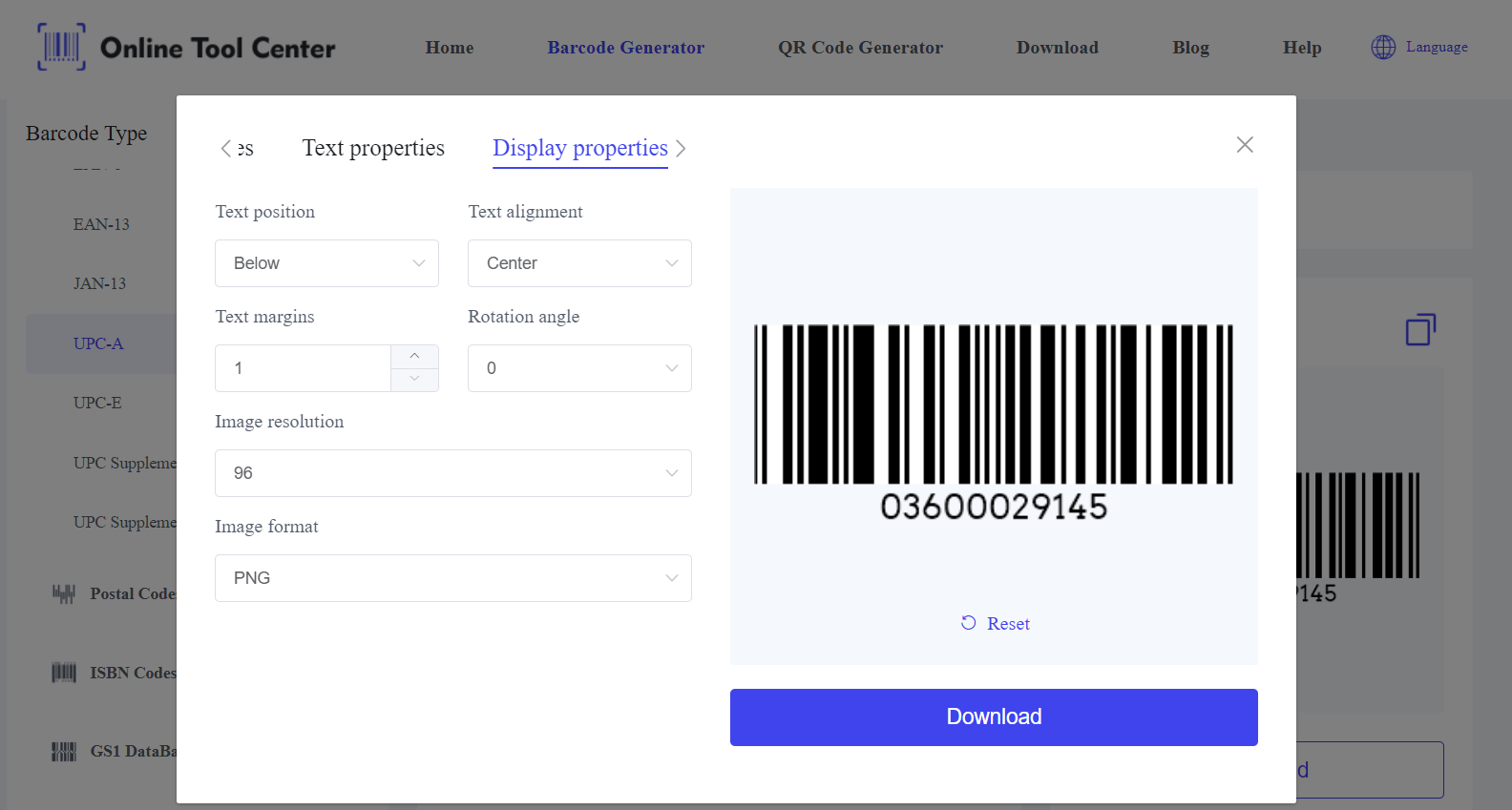This screenshot has height=810, width=1512.
Task: Click the outlined button behind the dialog
Action: (1370, 770)
